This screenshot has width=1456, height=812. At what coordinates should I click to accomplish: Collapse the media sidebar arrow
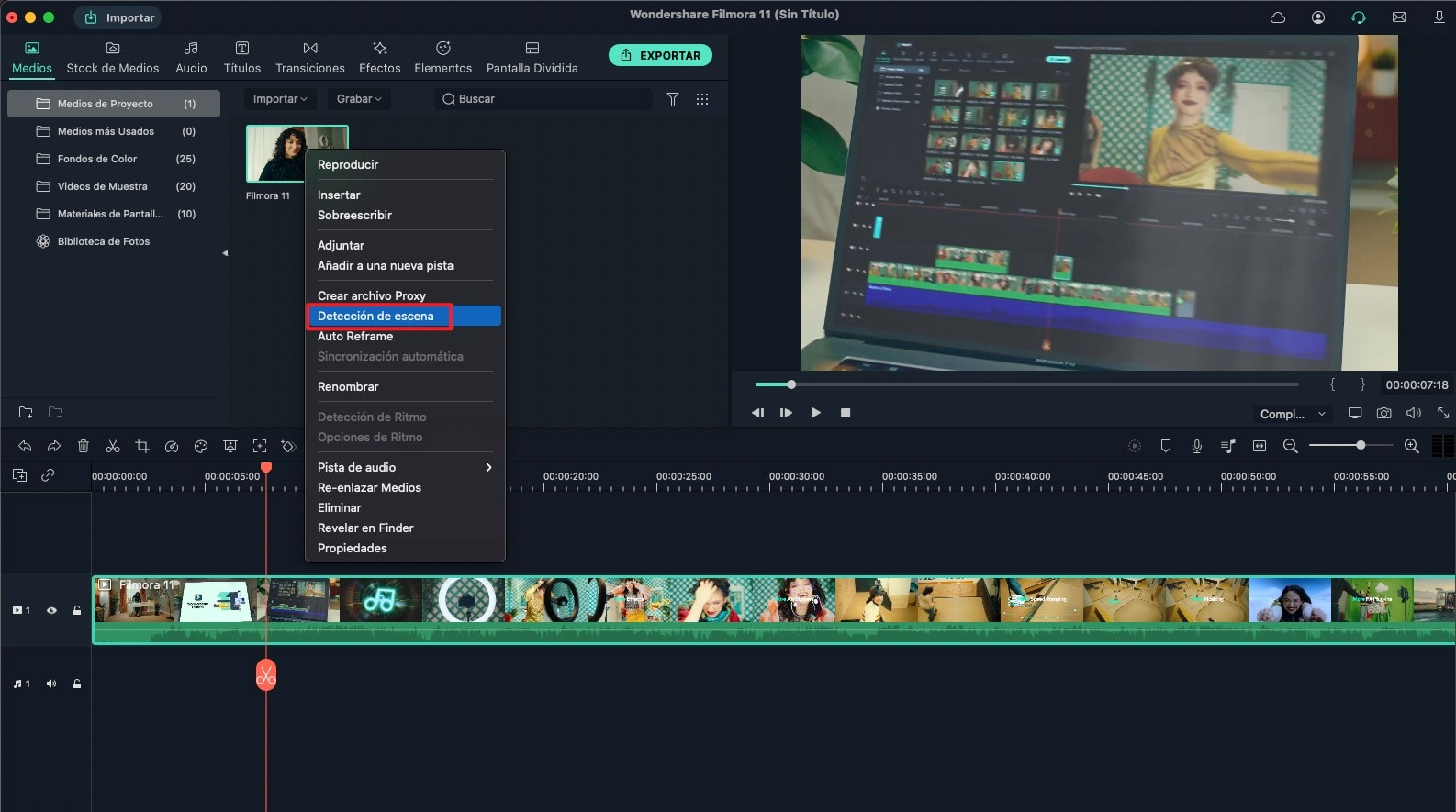(x=225, y=253)
